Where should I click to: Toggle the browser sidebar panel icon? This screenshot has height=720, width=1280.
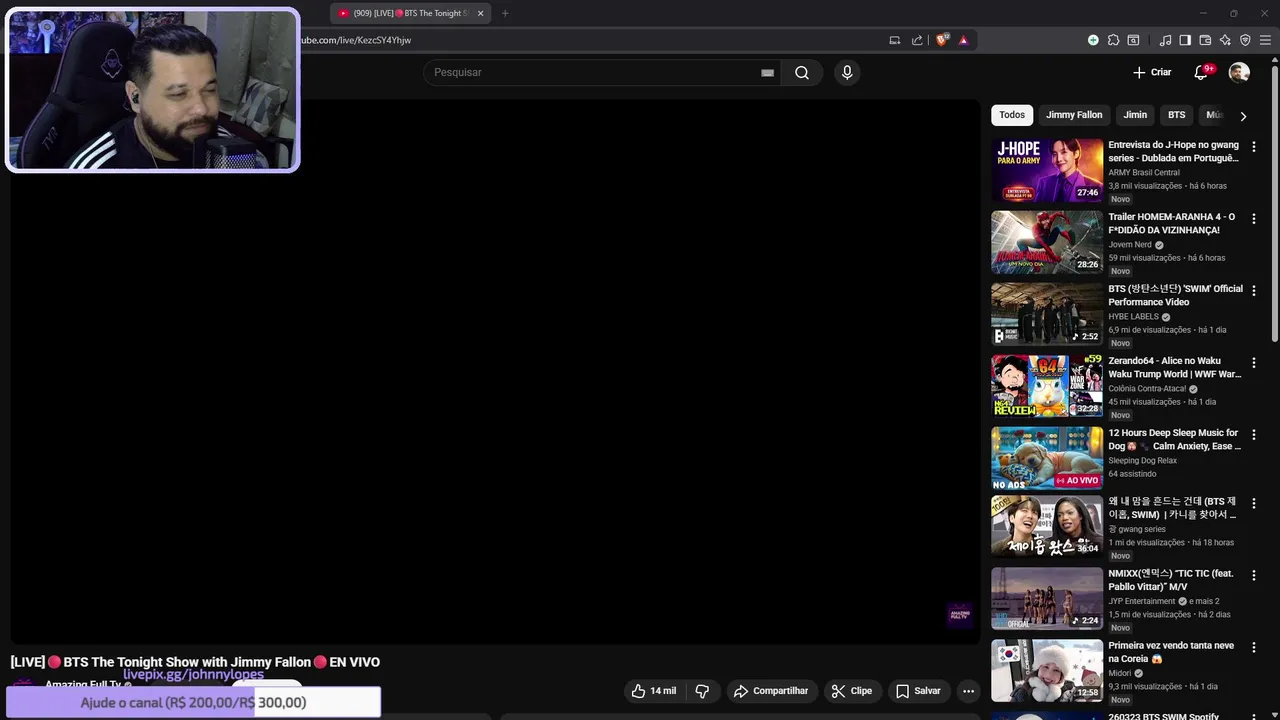(1185, 40)
